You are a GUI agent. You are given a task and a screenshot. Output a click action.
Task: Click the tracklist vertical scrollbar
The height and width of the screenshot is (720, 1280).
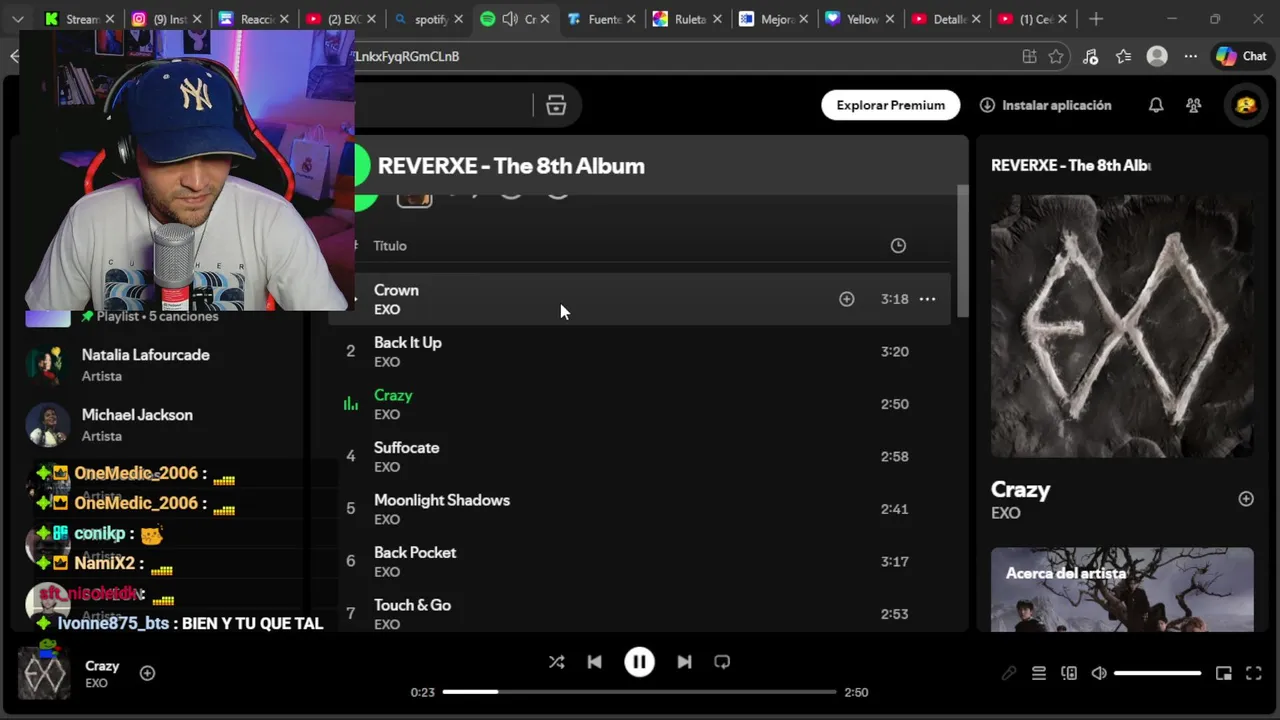click(x=963, y=252)
